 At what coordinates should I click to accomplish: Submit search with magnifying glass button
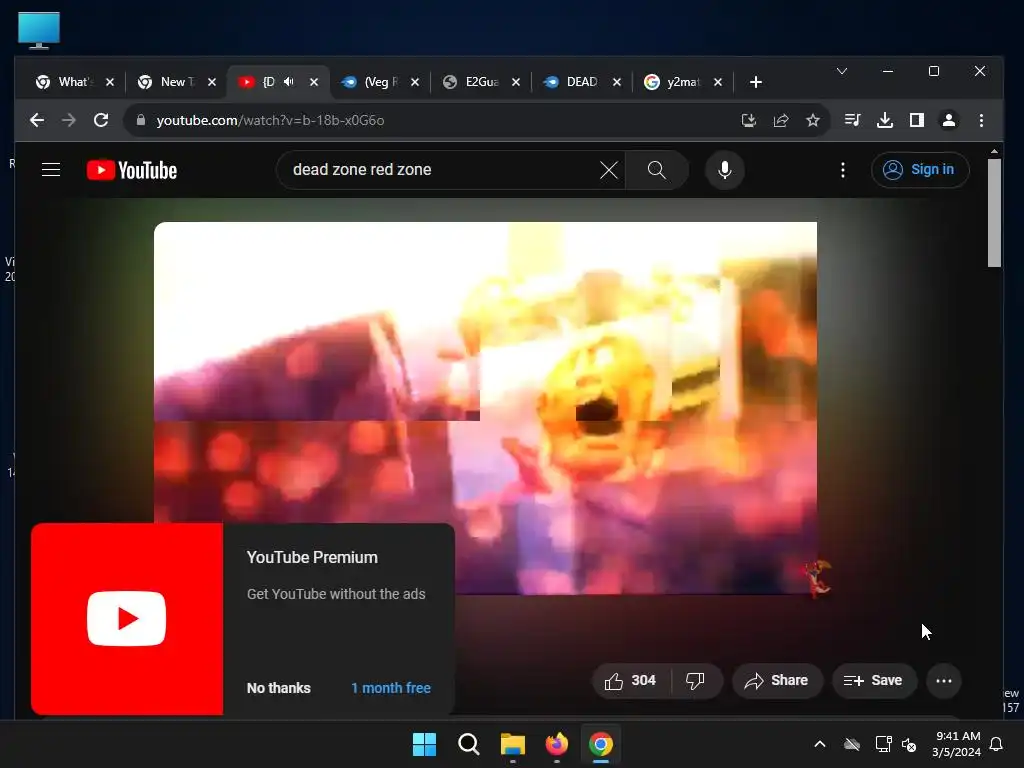pos(657,170)
